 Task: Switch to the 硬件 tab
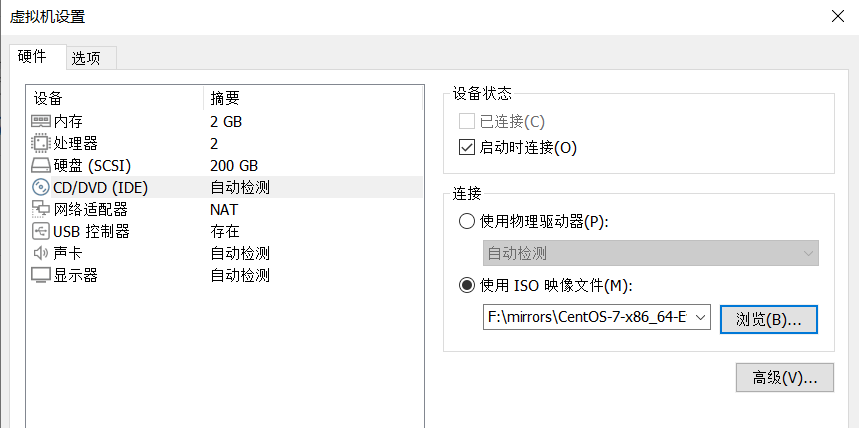(x=33, y=57)
